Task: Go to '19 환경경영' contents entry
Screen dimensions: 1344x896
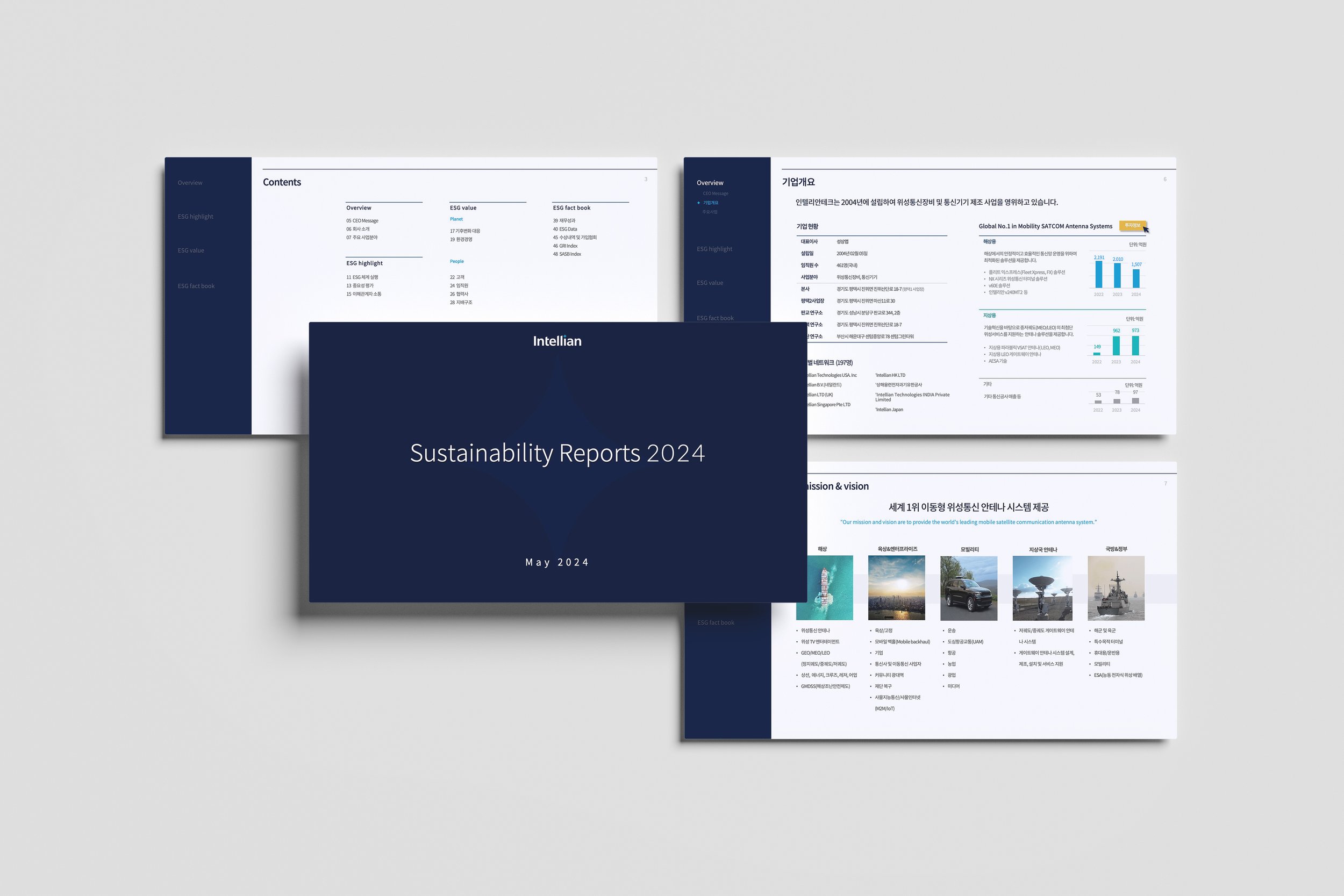Action: [461, 239]
